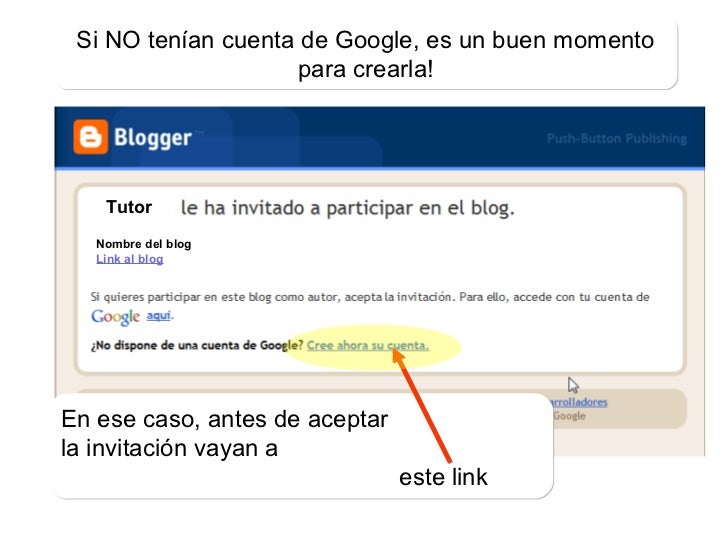
Task: Click the 'Tutor' inviter name
Action: pyautogui.click(x=129, y=207)
